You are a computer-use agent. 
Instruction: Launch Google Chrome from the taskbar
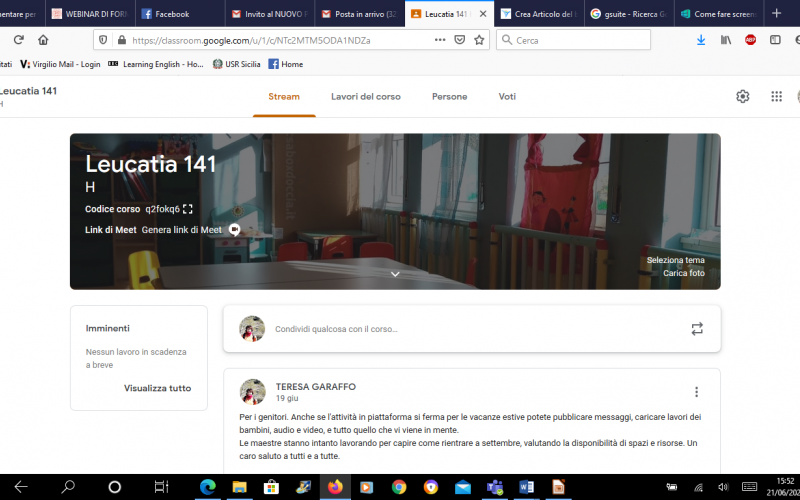click(399, 487)
